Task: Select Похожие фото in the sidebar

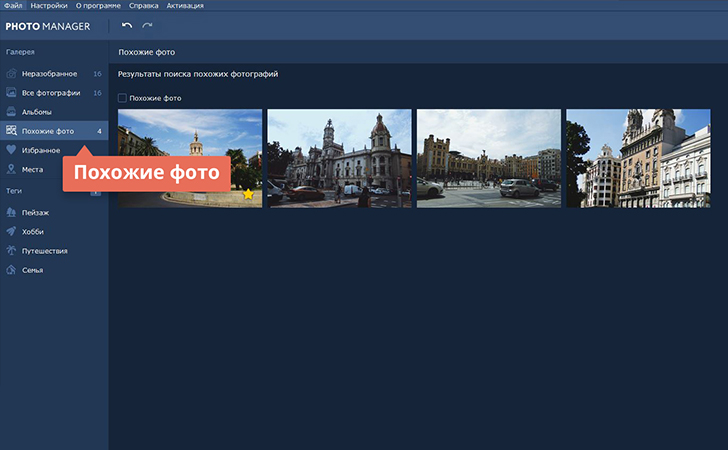Action: coord(48,131)
